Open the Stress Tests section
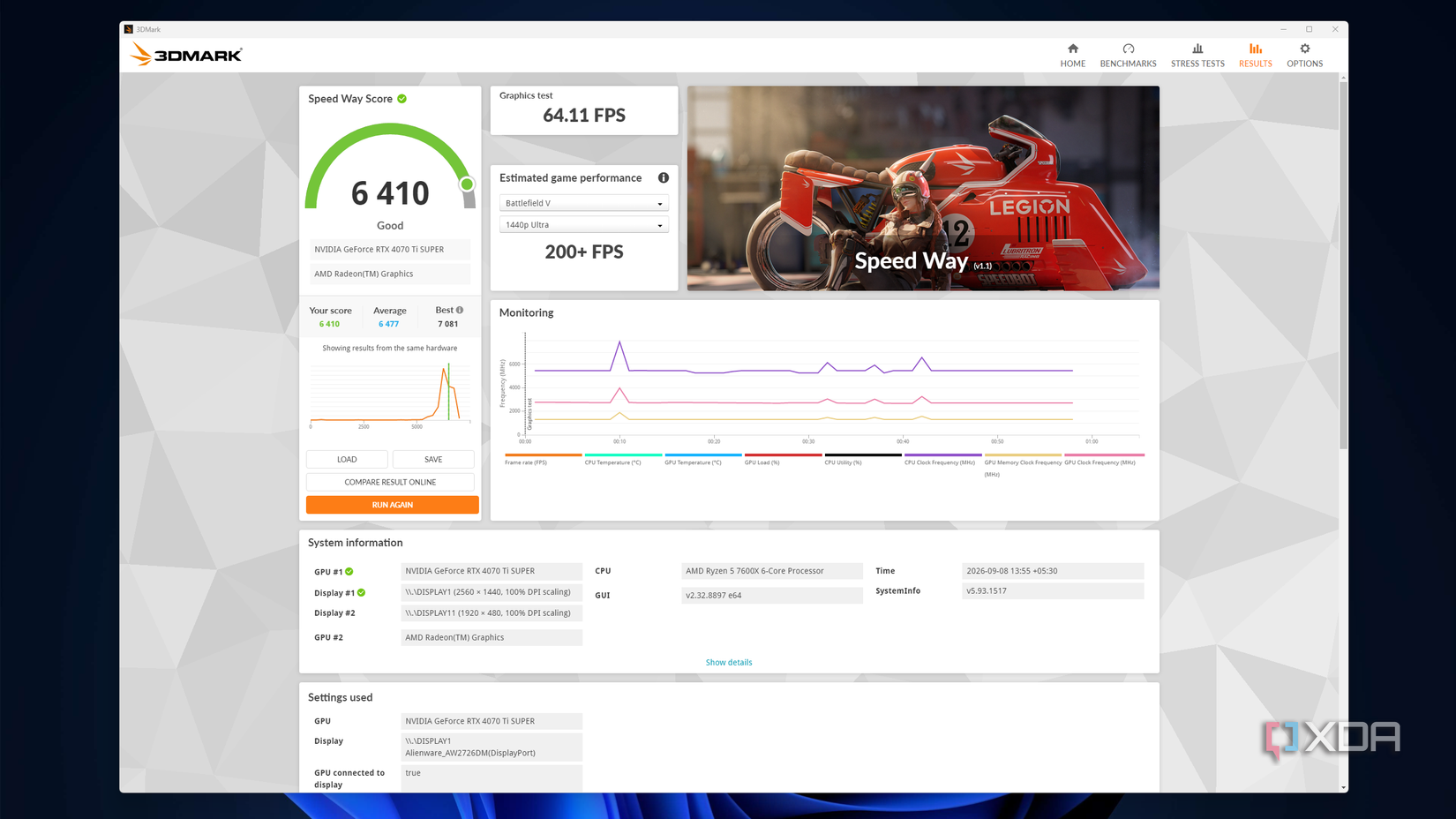Image resolution: width=1456 pixels, height=819 pixels. (1197, 55)
